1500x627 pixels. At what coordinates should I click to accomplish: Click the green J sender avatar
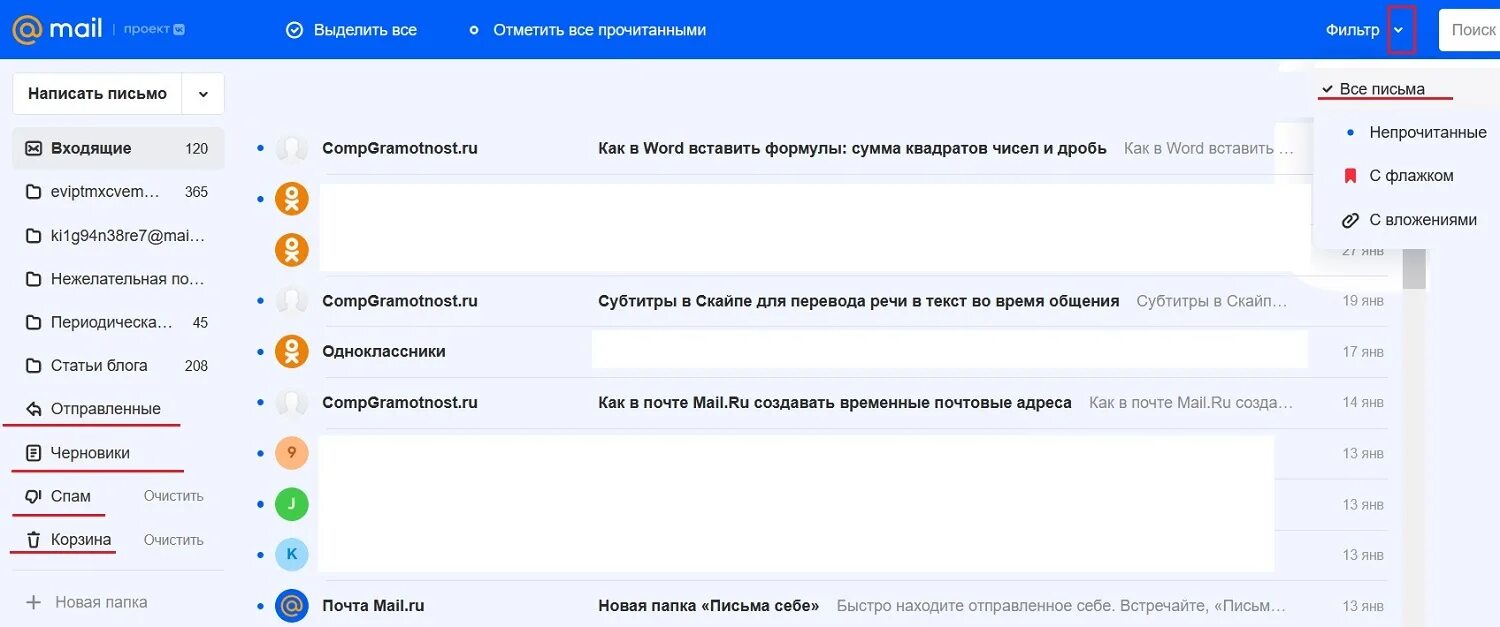pos(292,504)
